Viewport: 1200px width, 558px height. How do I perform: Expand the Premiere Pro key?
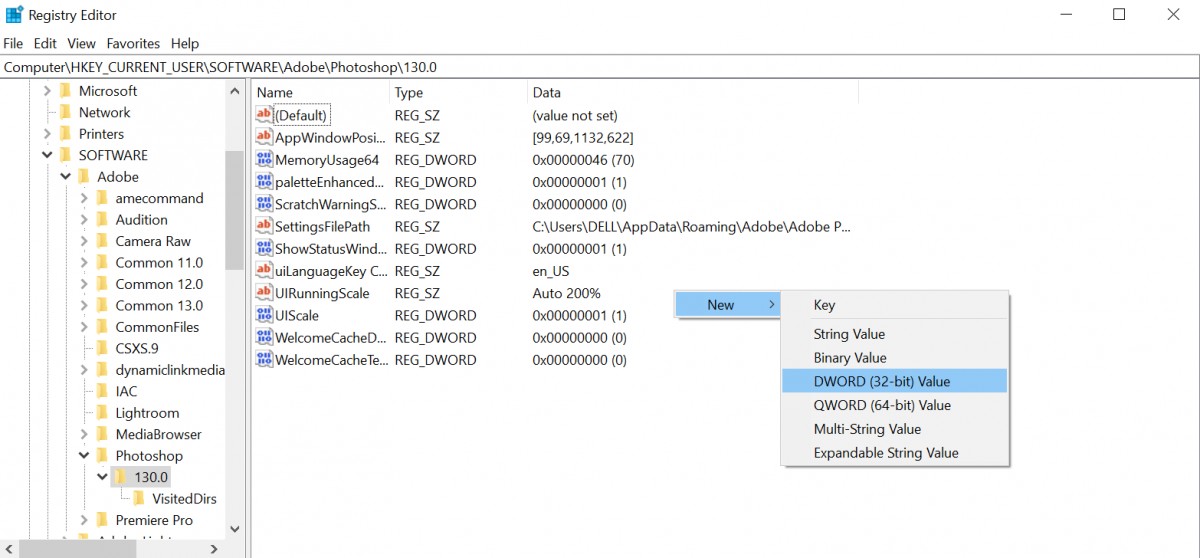point(84,520)
